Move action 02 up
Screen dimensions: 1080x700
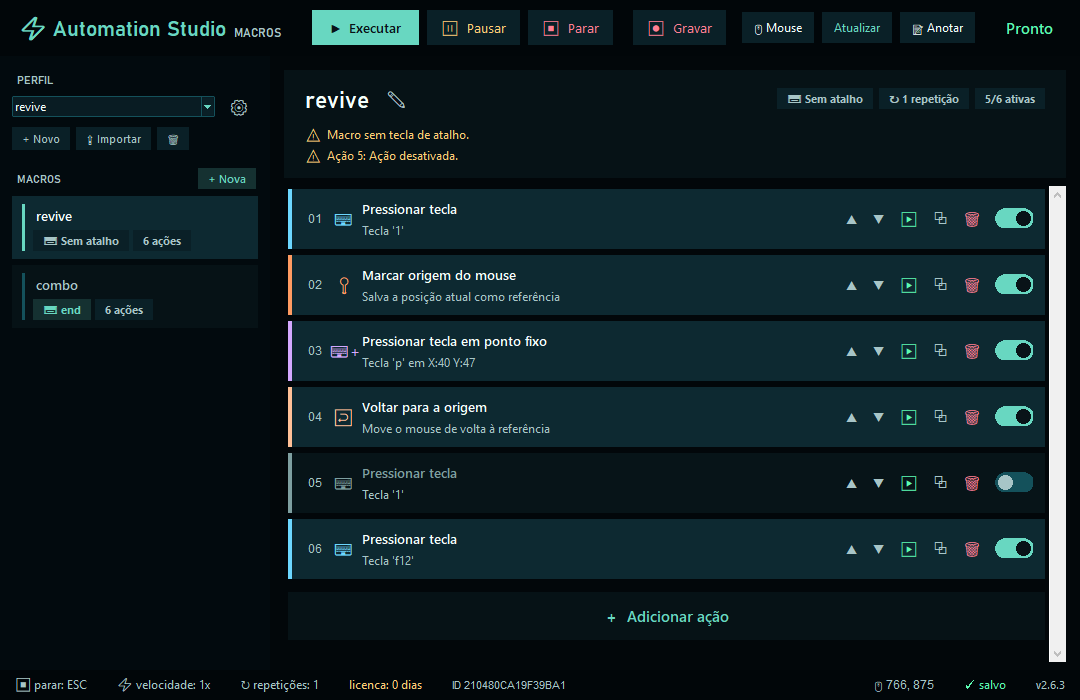pyautogui.click(x=851, y=285)
